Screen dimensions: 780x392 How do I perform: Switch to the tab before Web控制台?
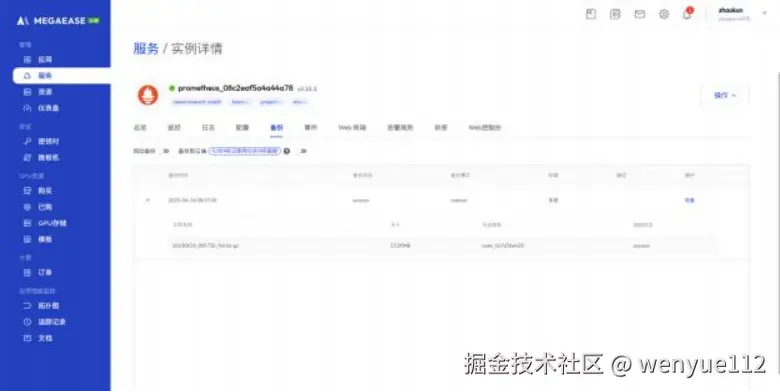point(441,127)
